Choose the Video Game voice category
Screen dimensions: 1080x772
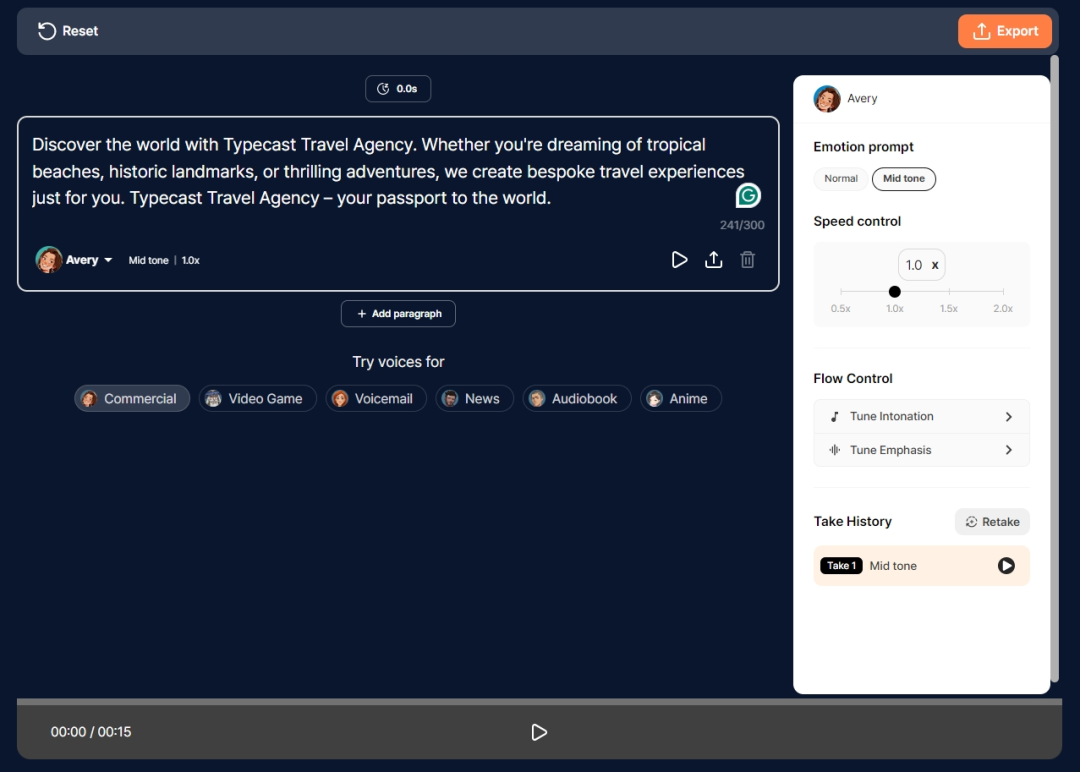coord(258,399)
